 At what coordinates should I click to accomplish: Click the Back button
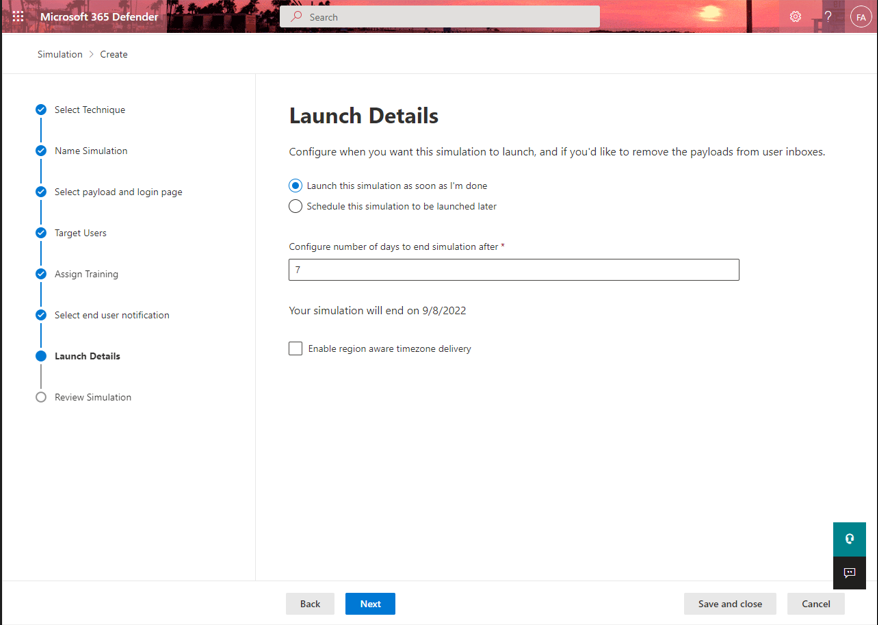310,603
